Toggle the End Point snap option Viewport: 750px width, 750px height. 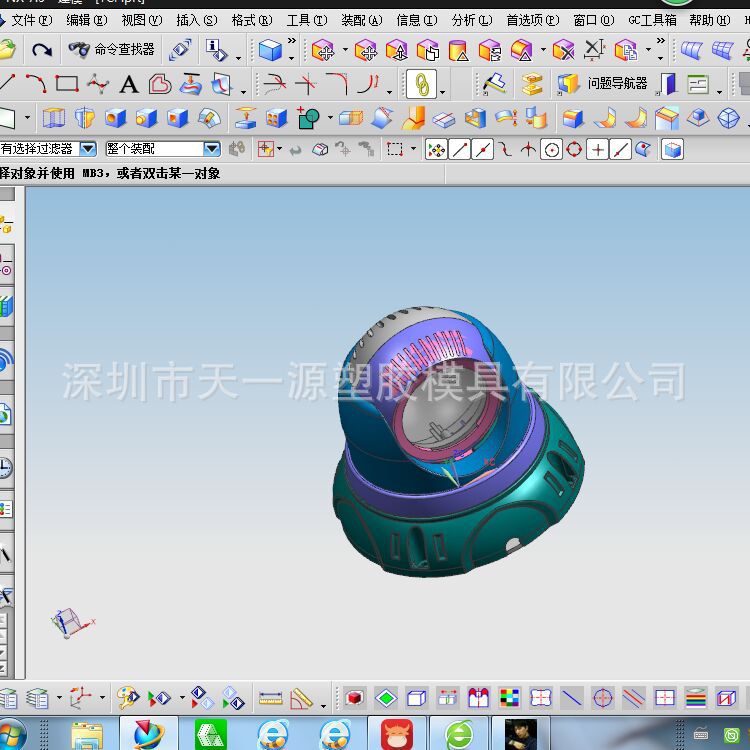(x=460, y=150)
